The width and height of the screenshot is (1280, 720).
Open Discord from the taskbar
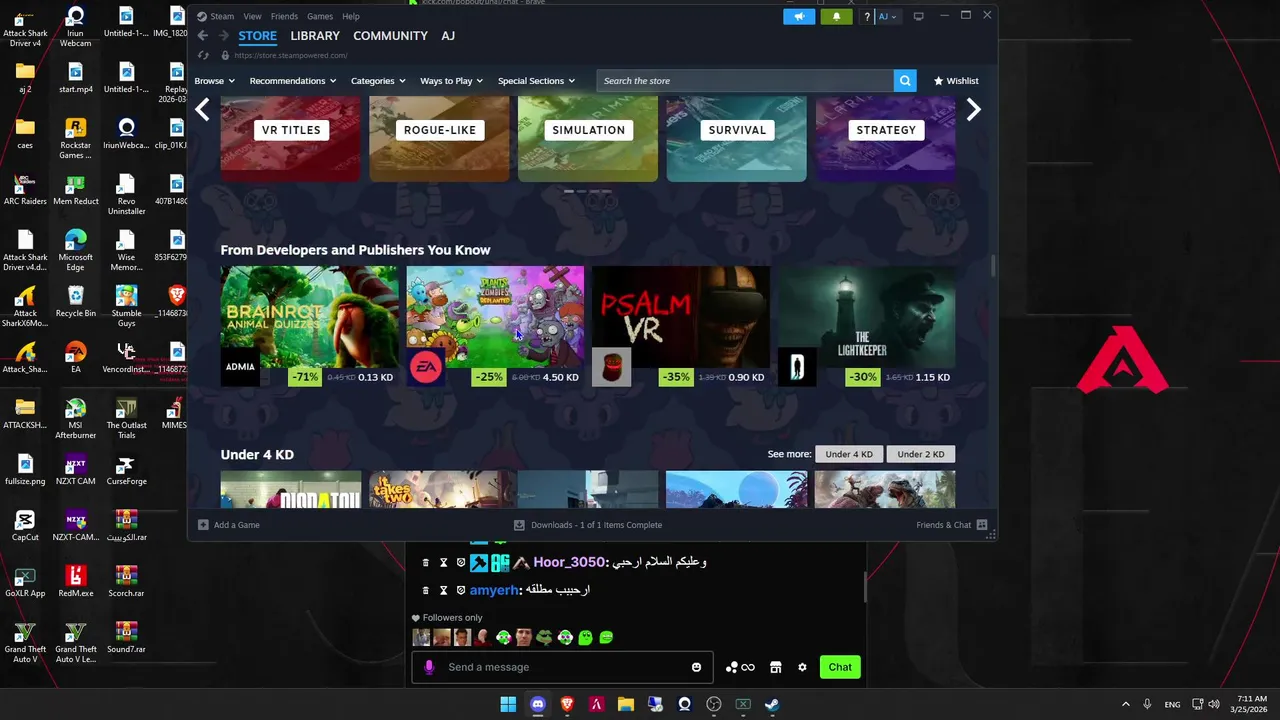click(538, 704)
